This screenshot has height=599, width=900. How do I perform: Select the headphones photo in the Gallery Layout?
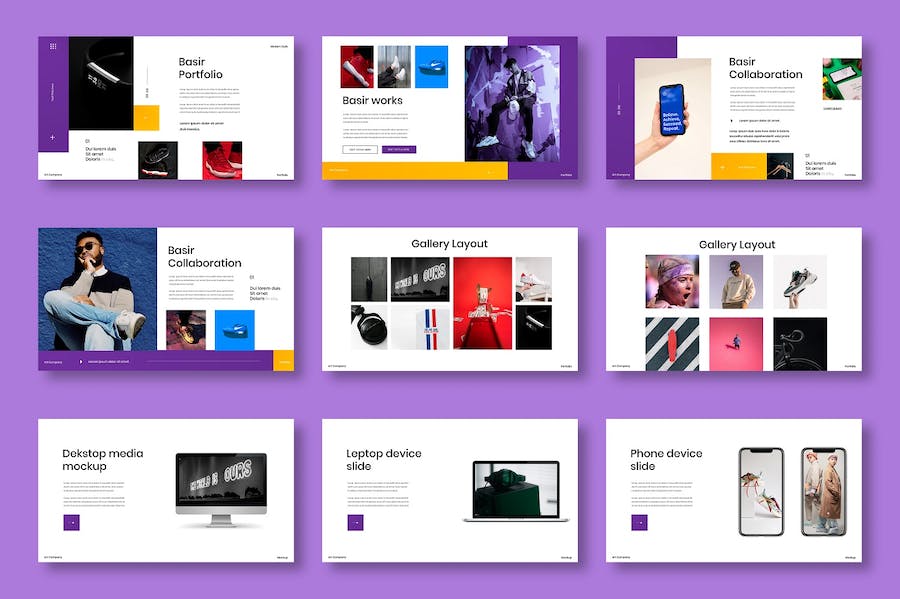[369, 327]
